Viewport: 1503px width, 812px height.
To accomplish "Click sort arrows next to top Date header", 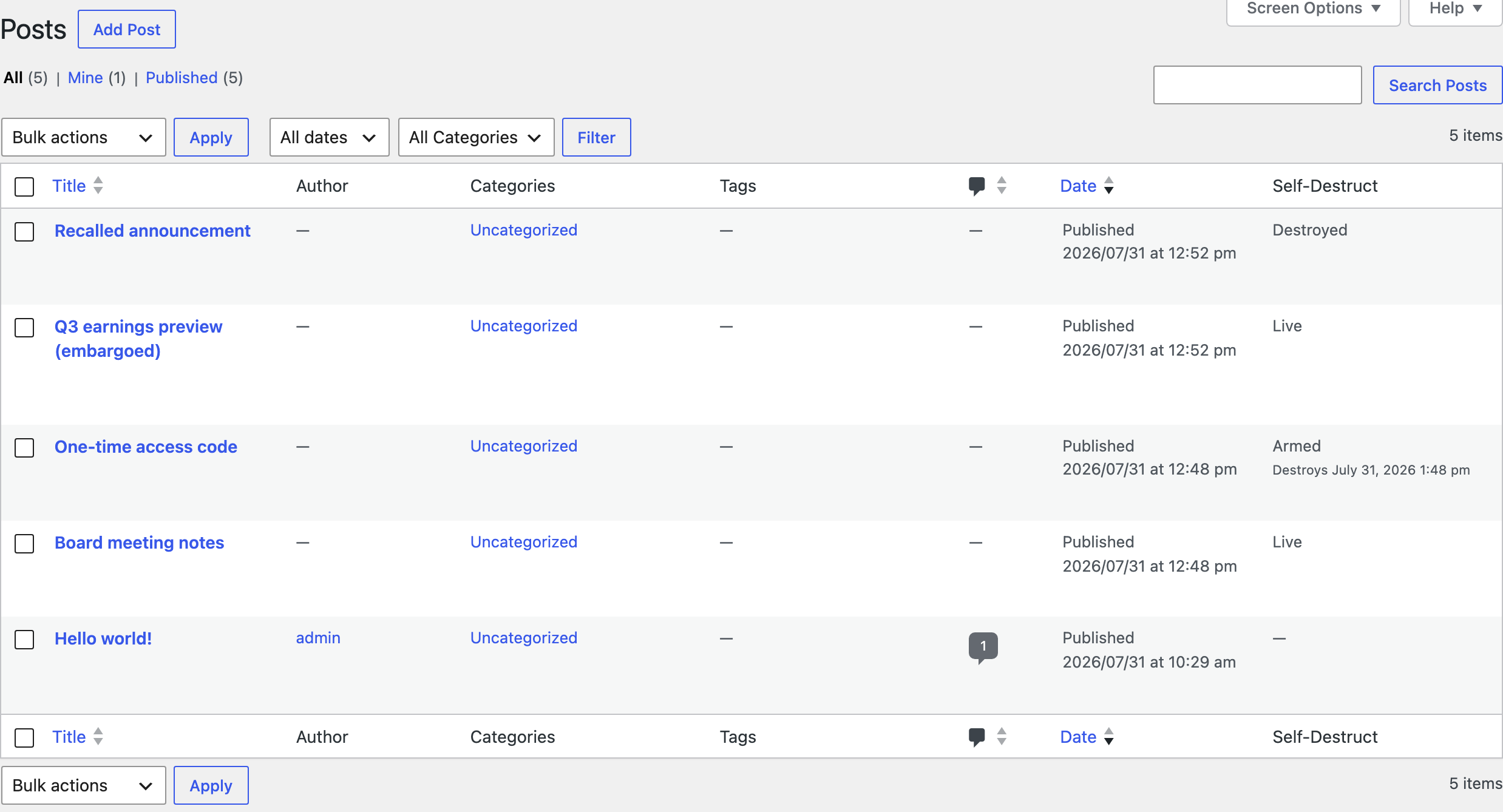I will (x=1108, y=185).
